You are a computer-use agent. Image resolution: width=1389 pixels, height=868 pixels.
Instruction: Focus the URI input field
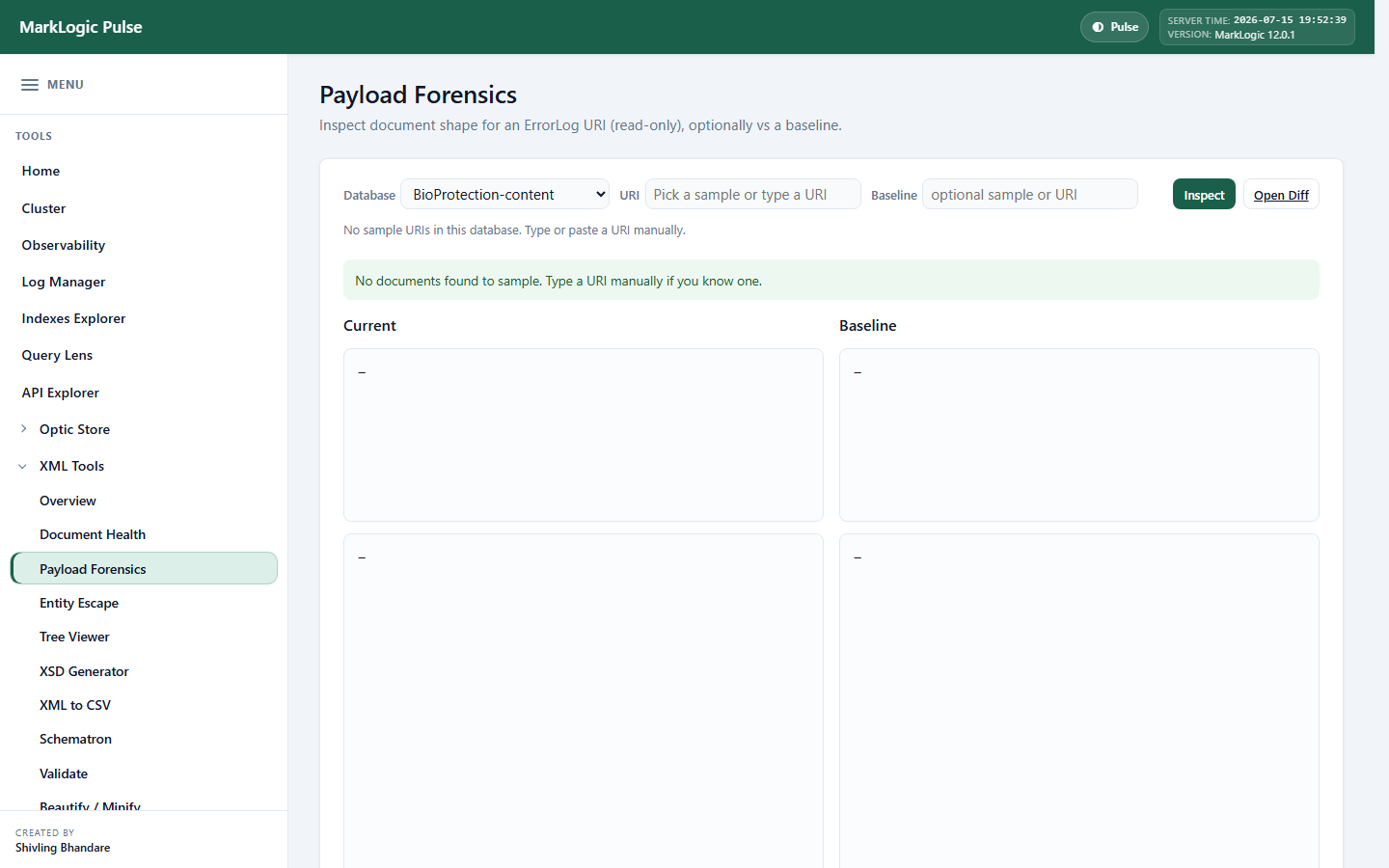click(x=752, y=194)
